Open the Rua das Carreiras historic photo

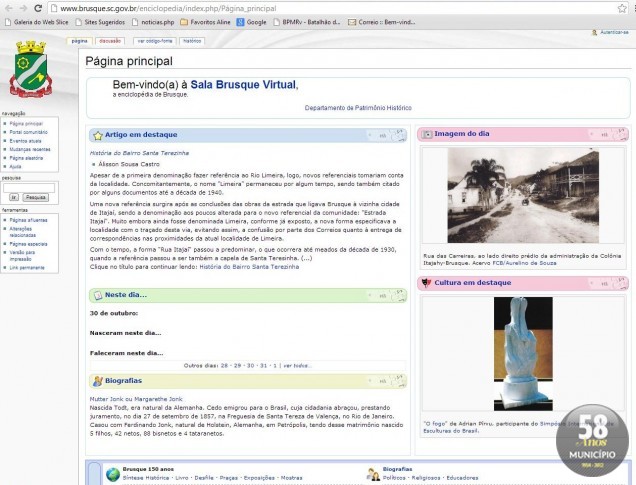pos(523,195)
